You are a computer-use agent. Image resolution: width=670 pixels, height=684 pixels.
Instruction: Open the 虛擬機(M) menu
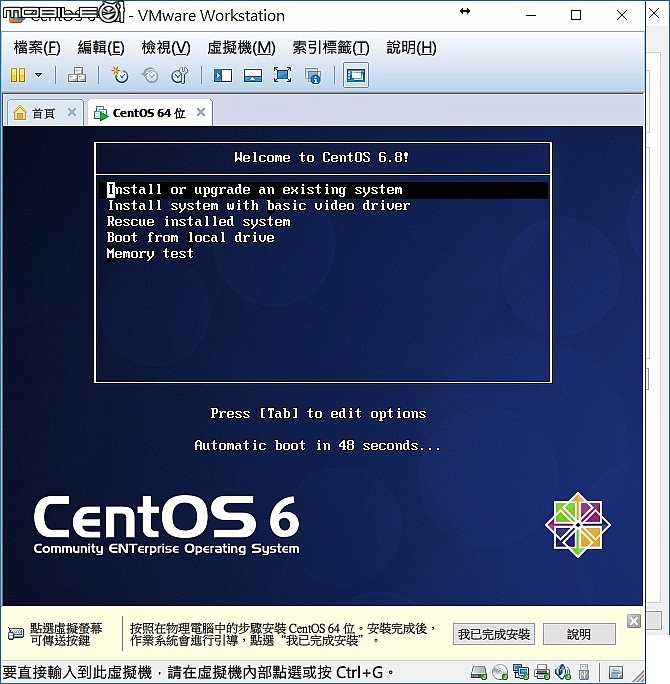click(x=241, y=48)
